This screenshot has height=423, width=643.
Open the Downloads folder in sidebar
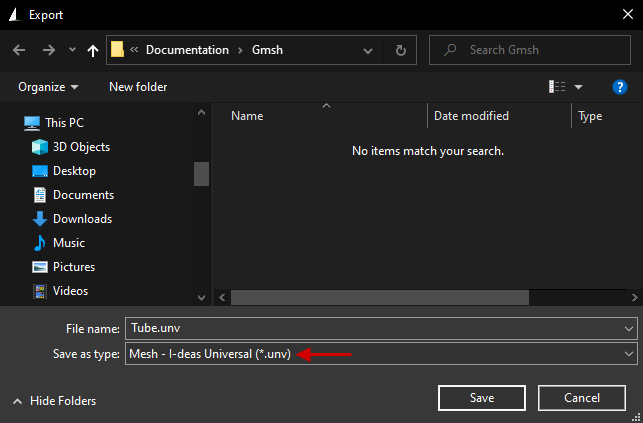click(x=82, y=219)
